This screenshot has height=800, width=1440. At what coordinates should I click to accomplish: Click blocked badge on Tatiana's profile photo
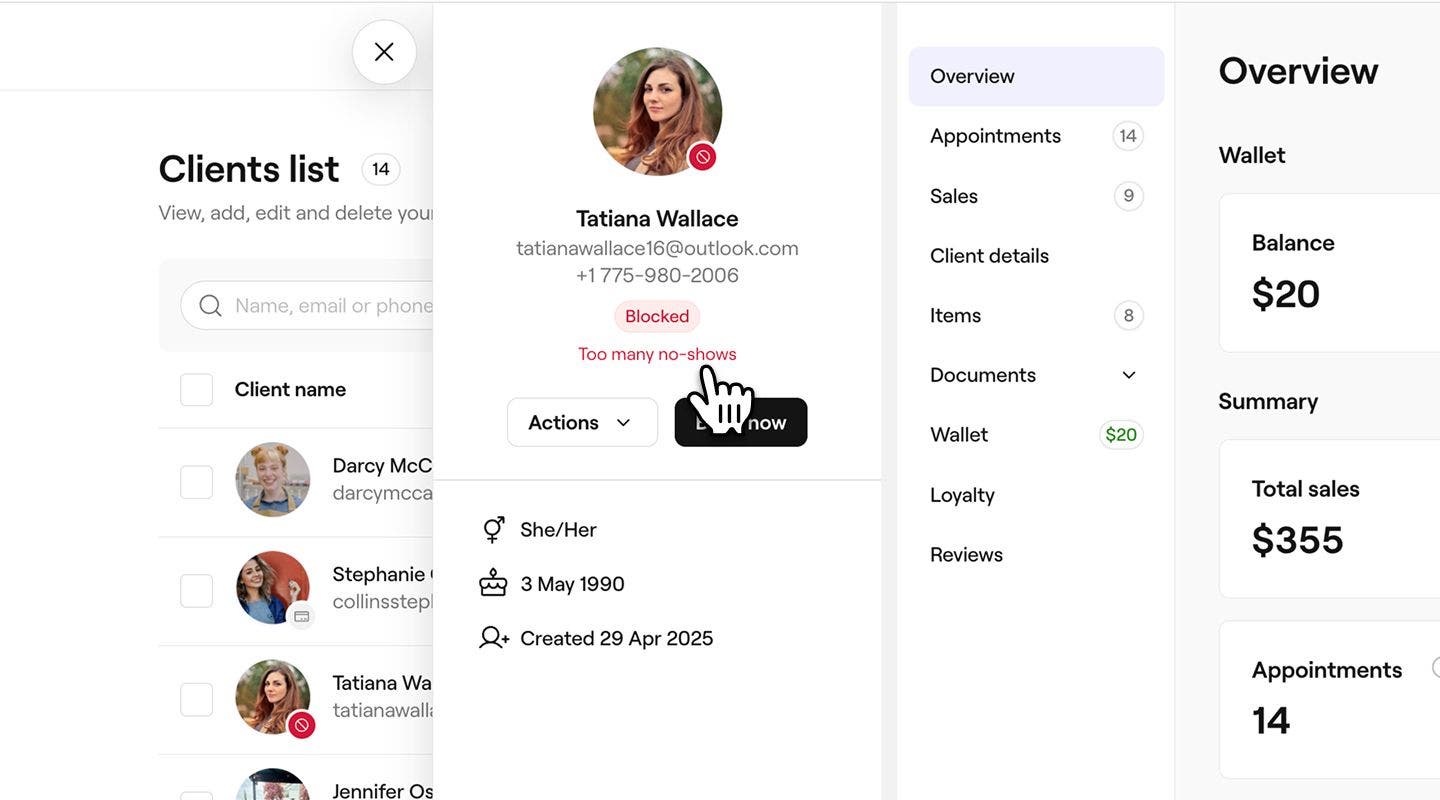tap(703, 156)
